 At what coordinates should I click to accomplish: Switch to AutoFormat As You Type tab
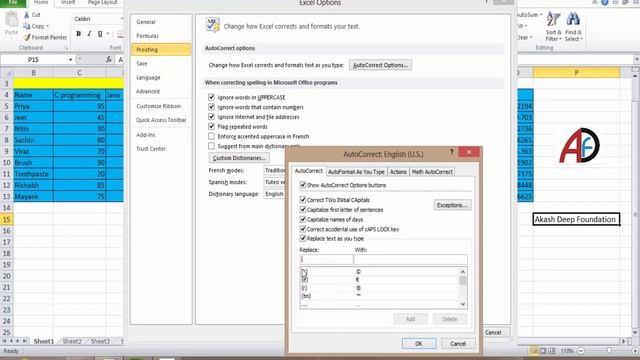tap(356, 172)
